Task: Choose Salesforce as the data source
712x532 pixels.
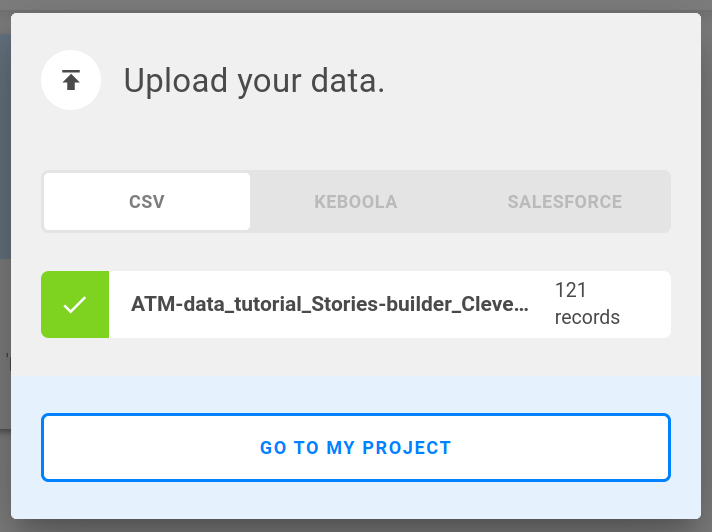Action: point(564,202)
